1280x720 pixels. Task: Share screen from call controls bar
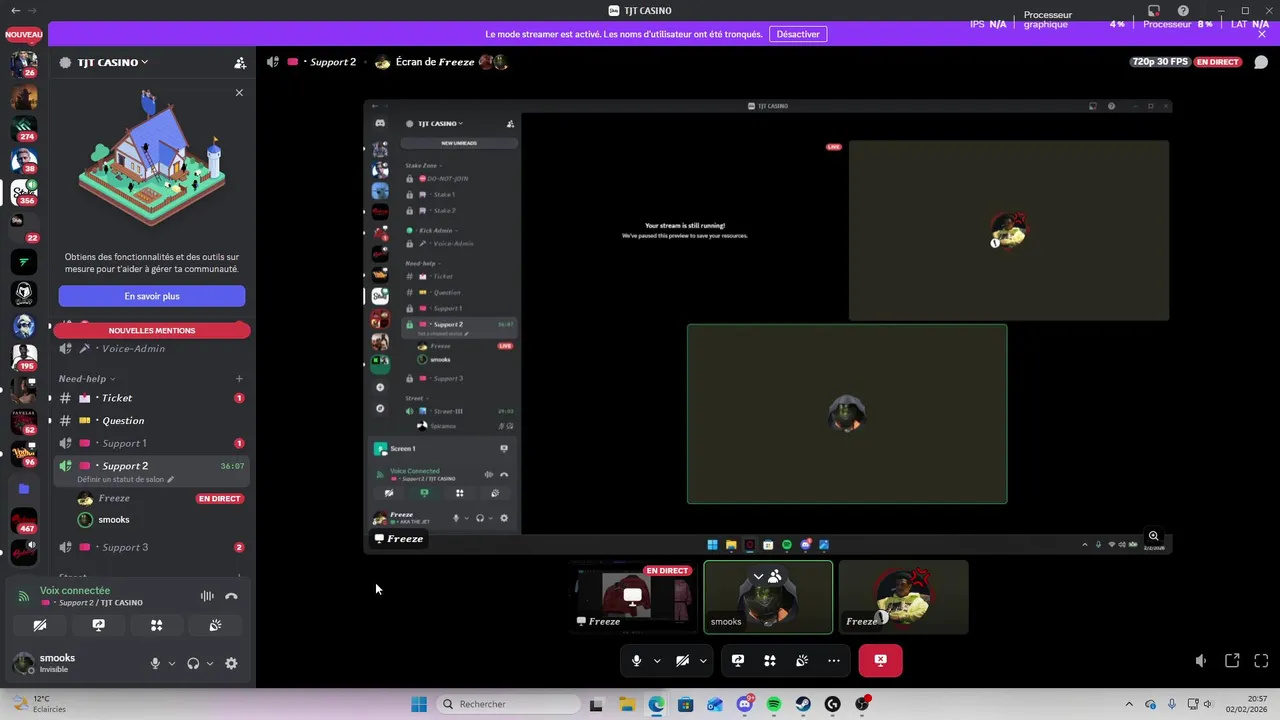point(737,660)
